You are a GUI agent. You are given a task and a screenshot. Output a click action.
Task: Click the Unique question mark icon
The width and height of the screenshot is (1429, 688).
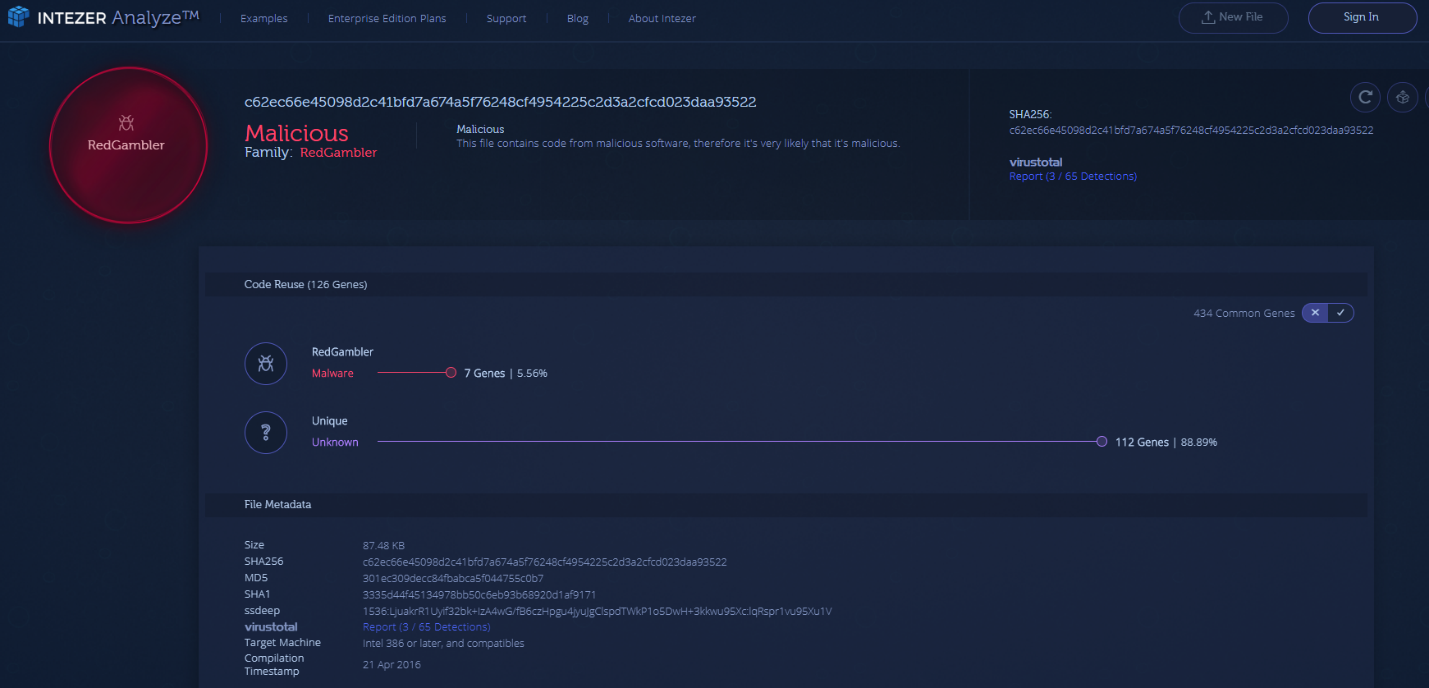[x=266, y=432]
